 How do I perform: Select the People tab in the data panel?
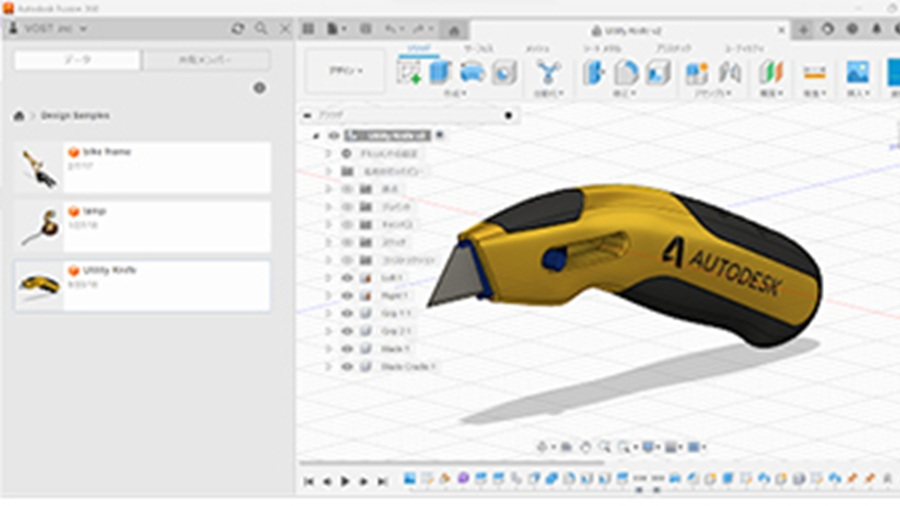(206, 60)
